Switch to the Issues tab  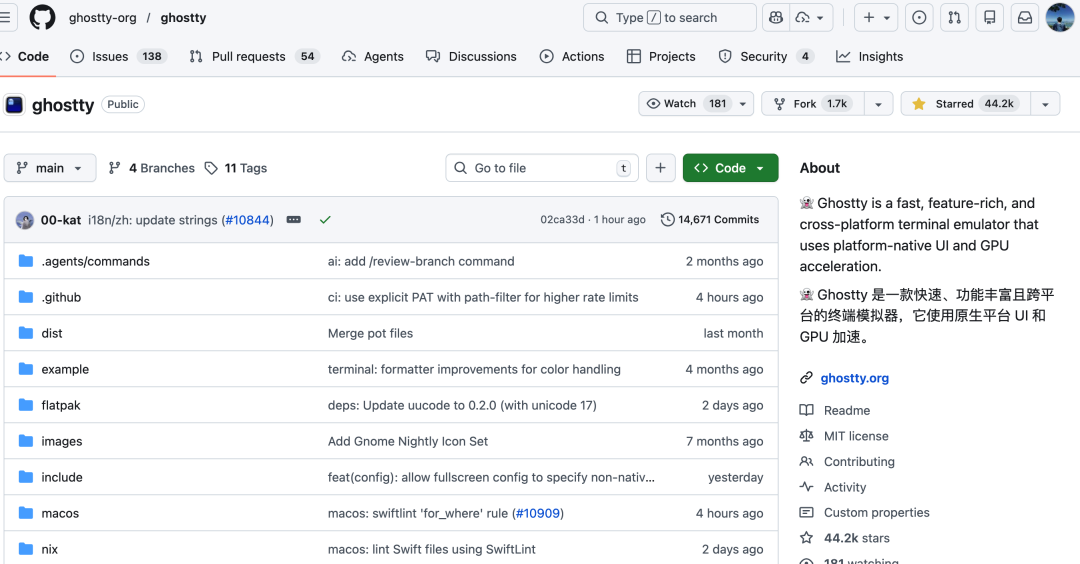click(x=118, y=56)
